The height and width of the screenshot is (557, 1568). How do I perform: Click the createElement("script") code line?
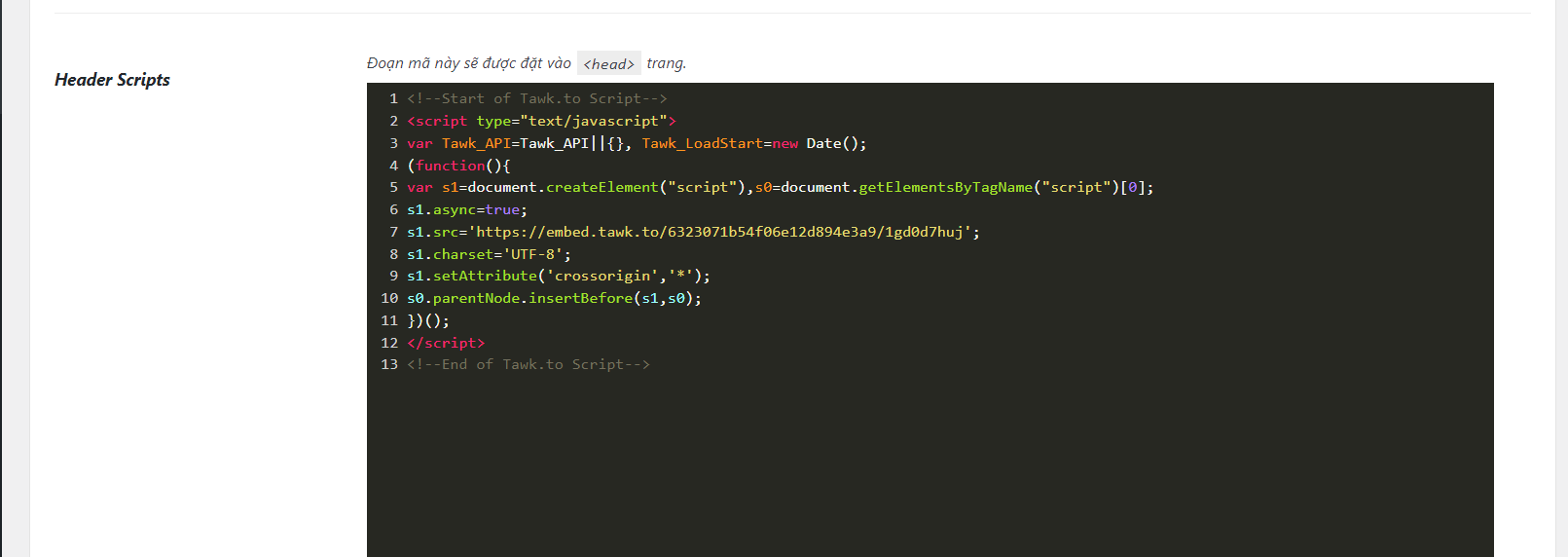(780, 187)
